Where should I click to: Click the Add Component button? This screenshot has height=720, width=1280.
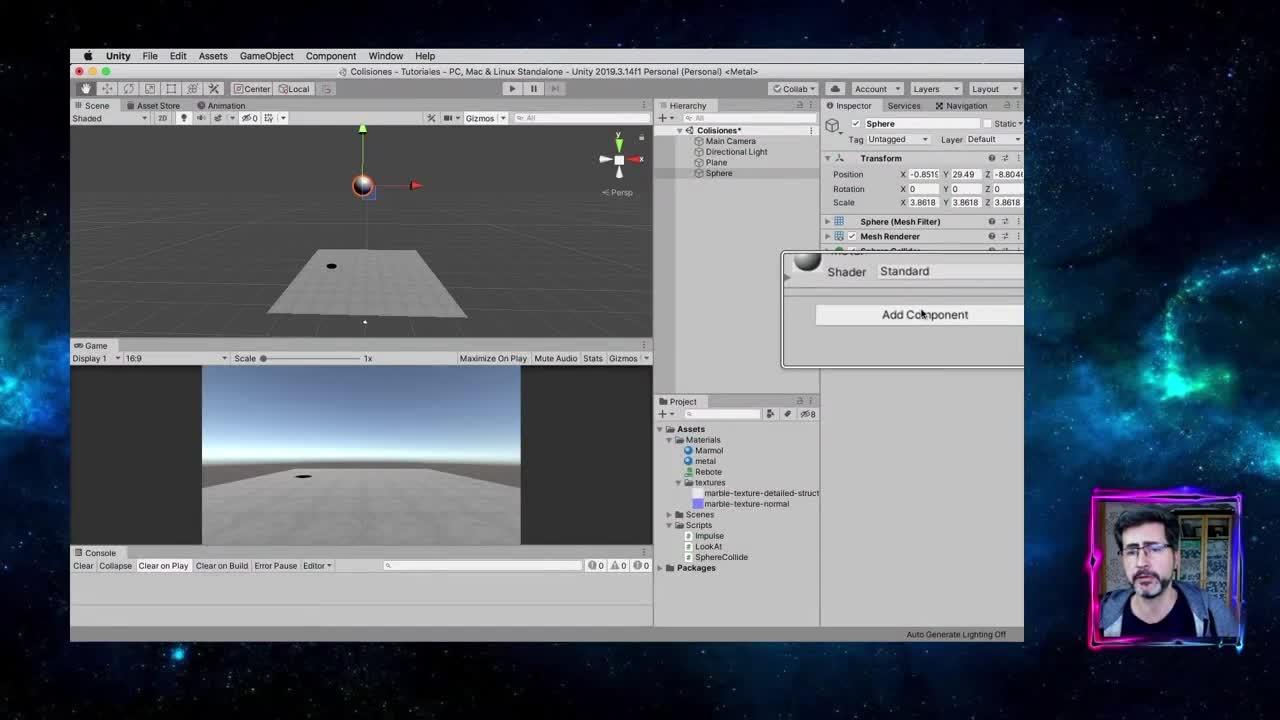[x=924, y=315]
